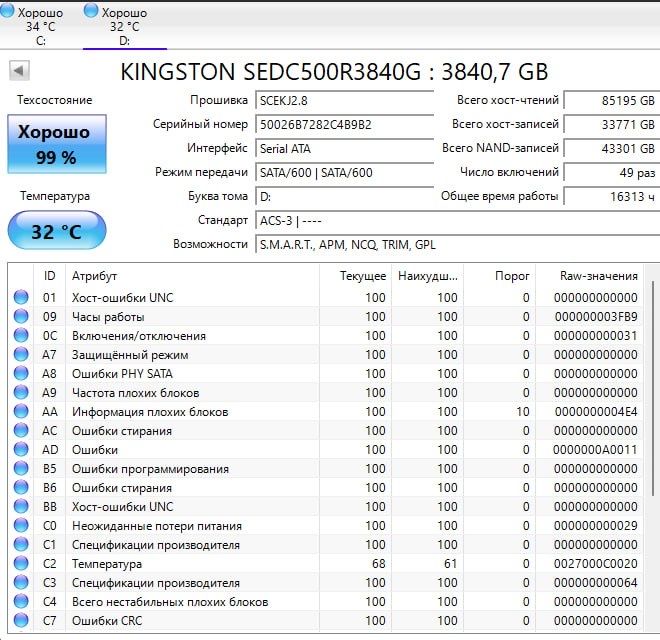
Task: Click the NAND writes value 43301 GB
Action: tap(612, 149)
